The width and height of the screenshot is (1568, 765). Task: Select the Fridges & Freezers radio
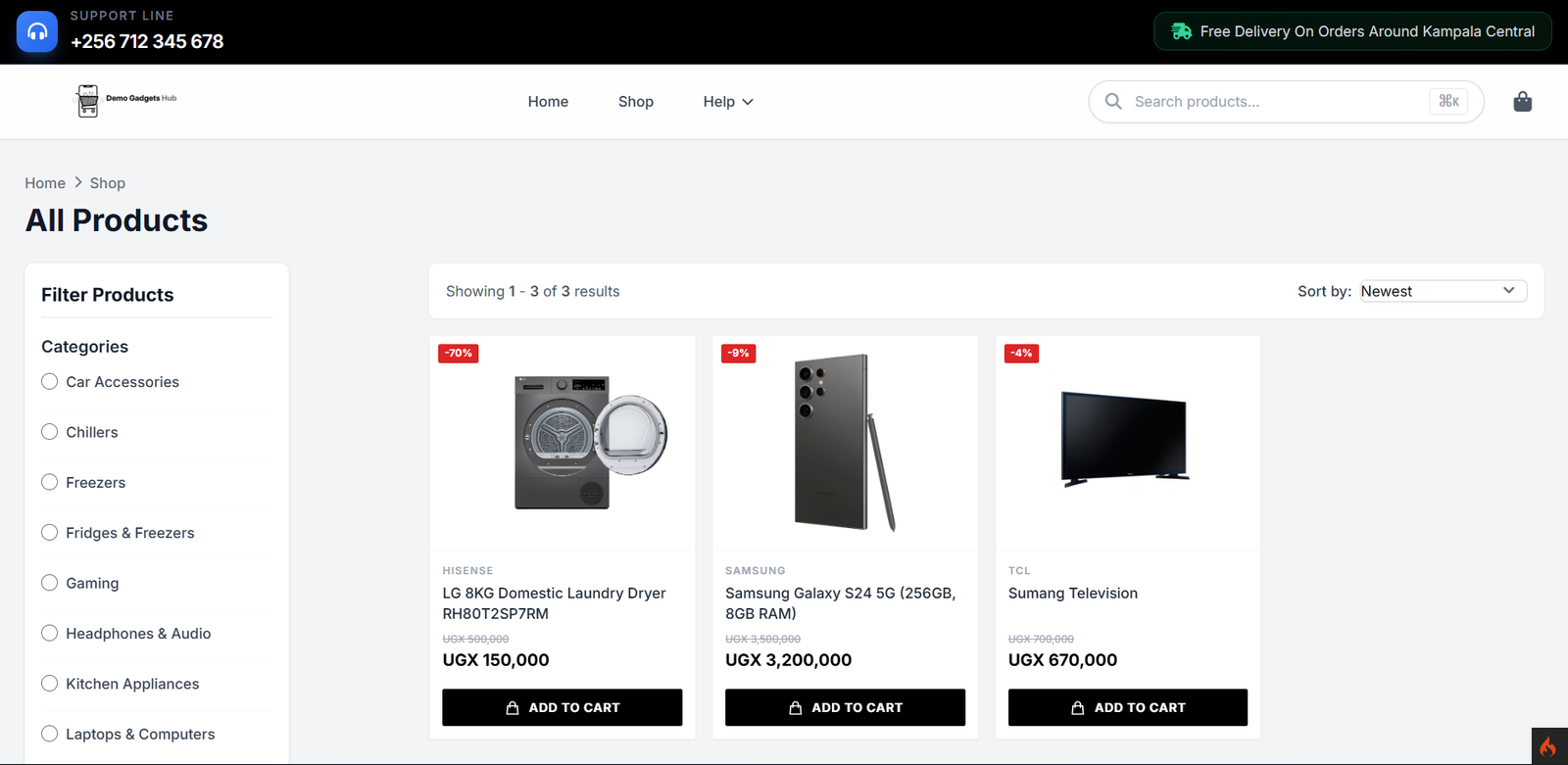click(50, 532)
